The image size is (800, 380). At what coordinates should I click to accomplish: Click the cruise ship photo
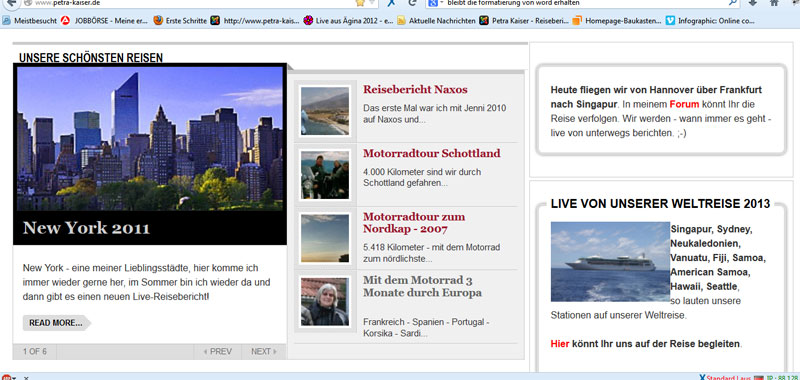coord(610,262)
